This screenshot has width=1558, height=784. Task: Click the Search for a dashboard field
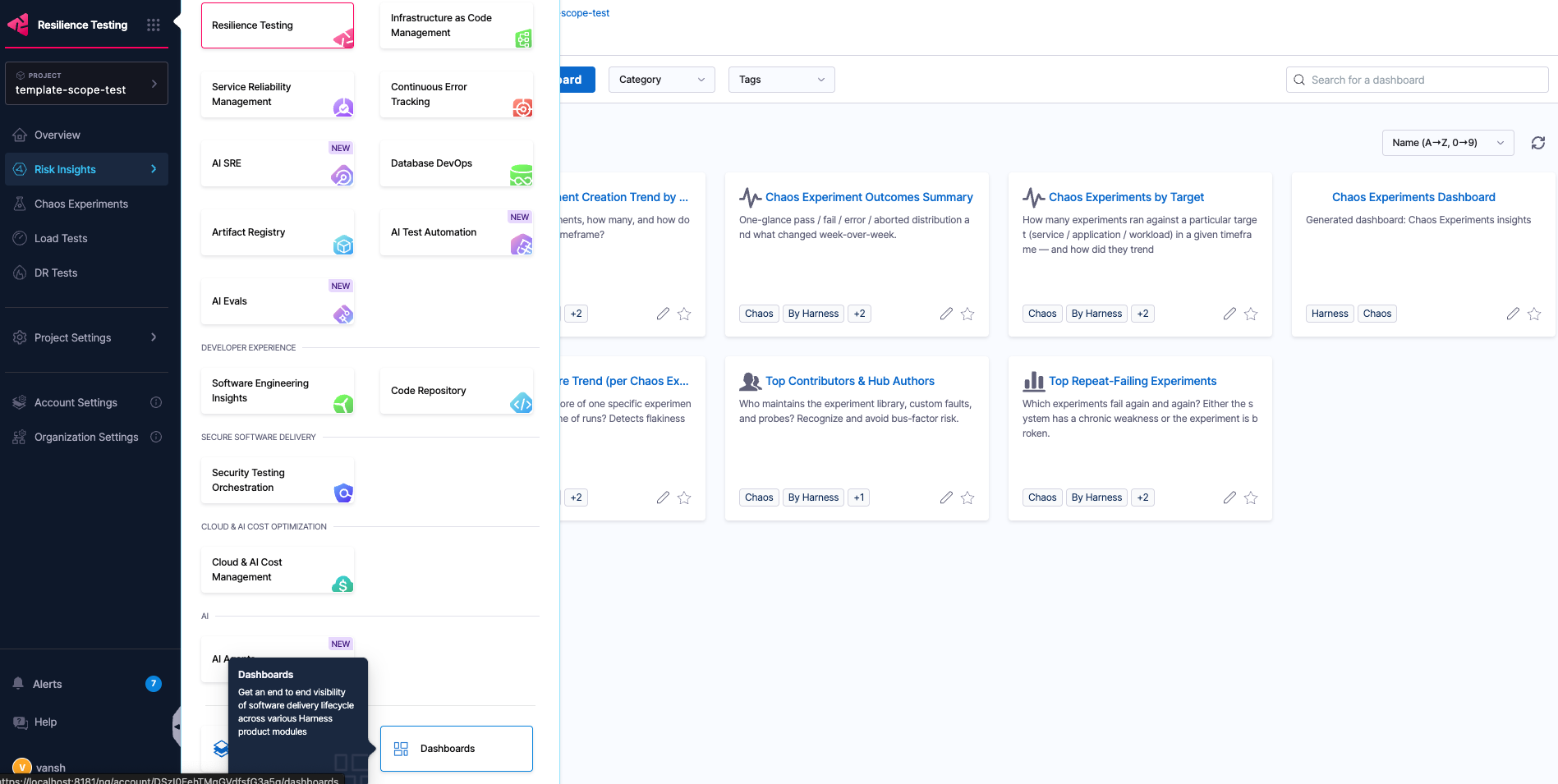tap(1418, 80)
